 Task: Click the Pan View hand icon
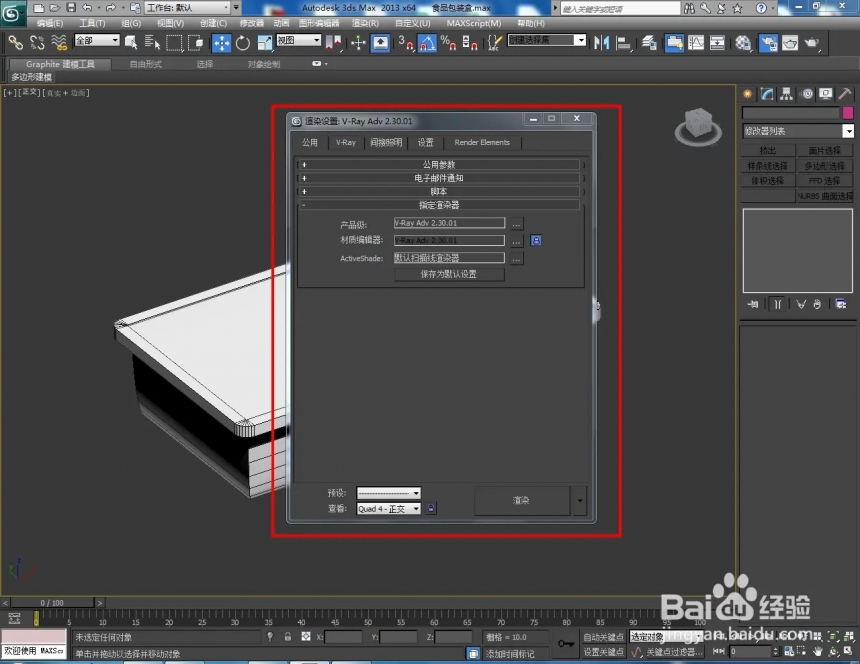(x=818, y=651)
